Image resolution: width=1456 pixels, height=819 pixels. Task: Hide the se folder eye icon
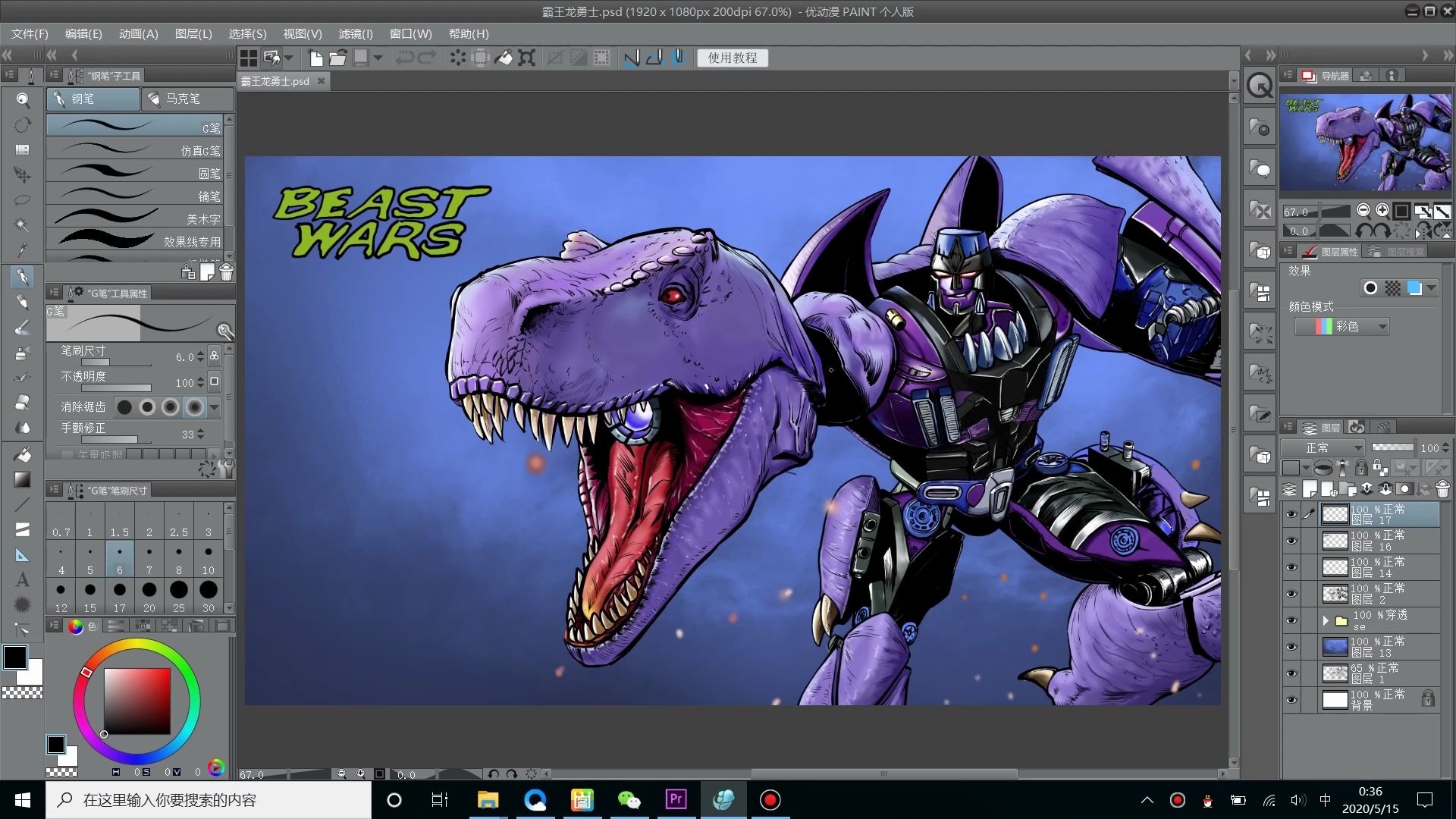1291,621
